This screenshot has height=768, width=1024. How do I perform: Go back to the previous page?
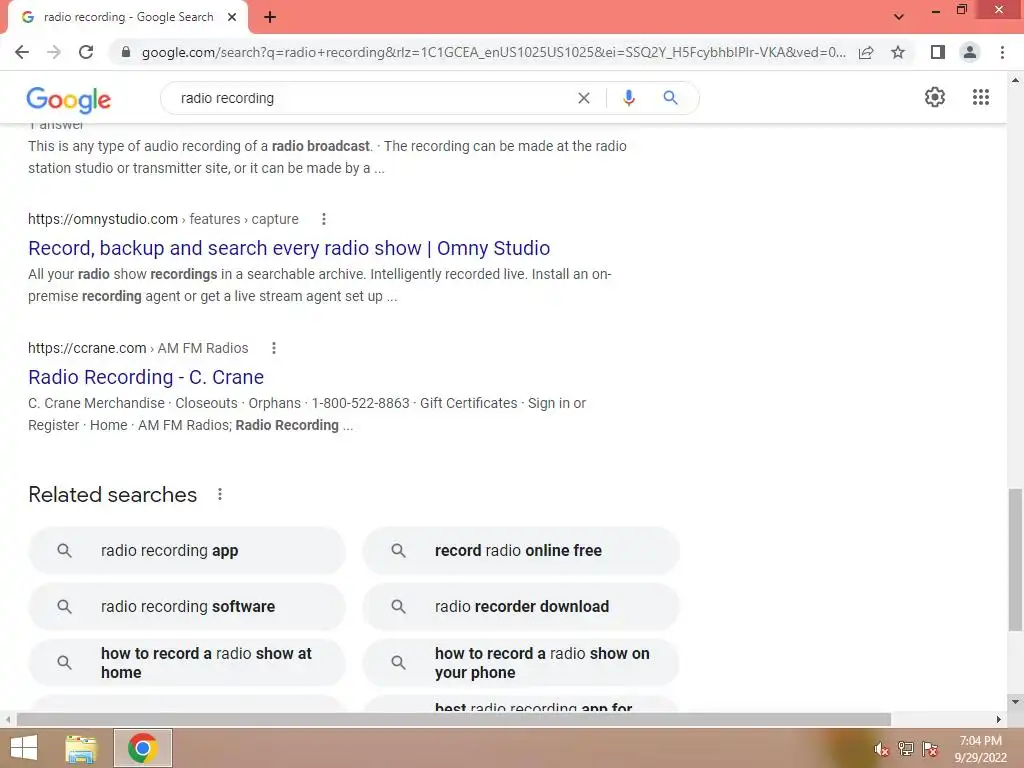point(22,52)
